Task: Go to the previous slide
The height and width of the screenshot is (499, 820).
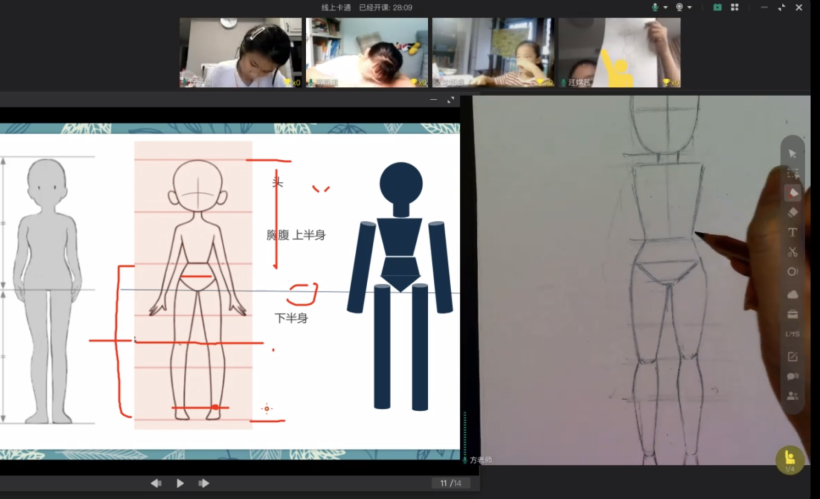Action: pos(156,483)
